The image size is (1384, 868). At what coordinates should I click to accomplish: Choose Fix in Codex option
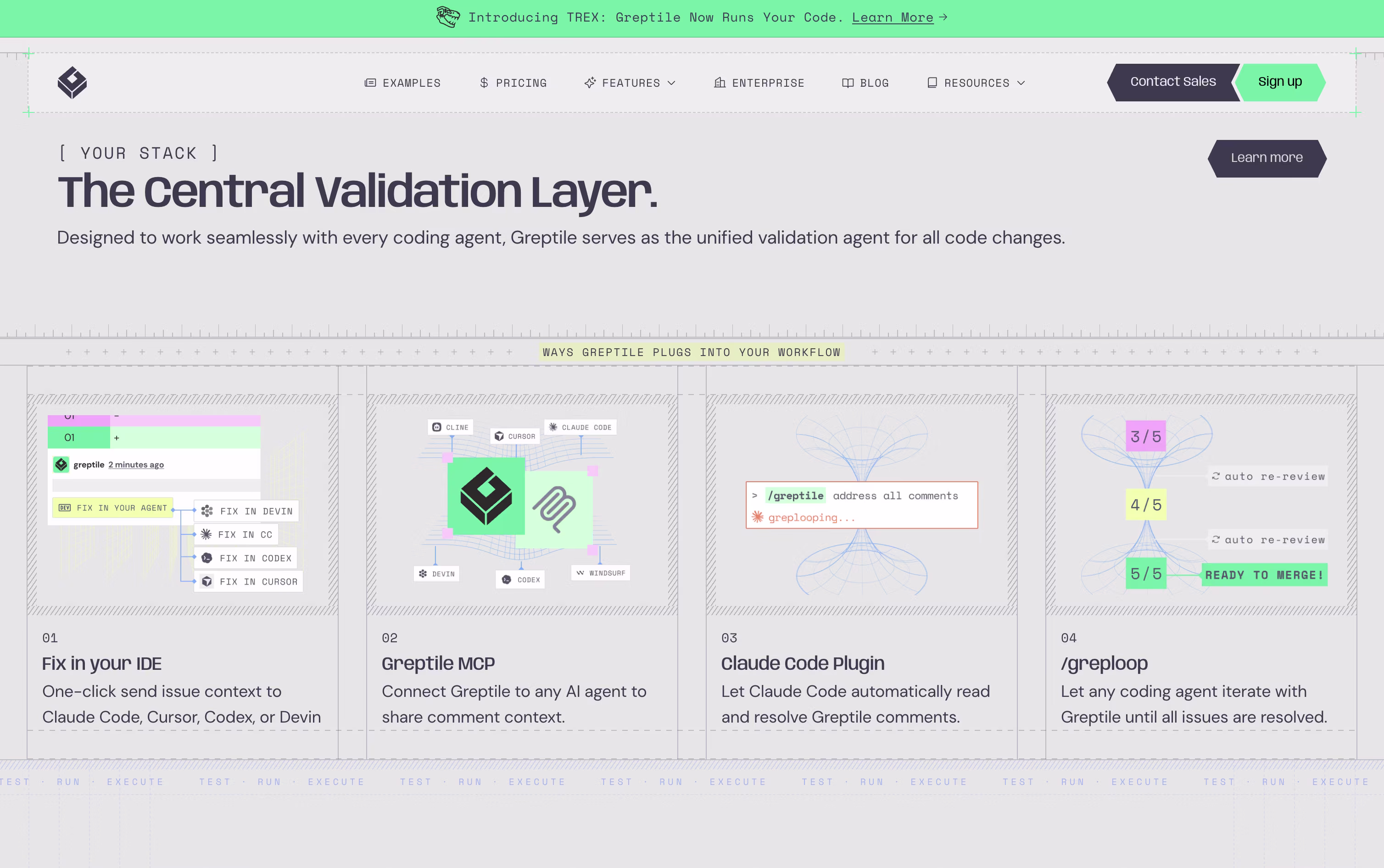246,558
